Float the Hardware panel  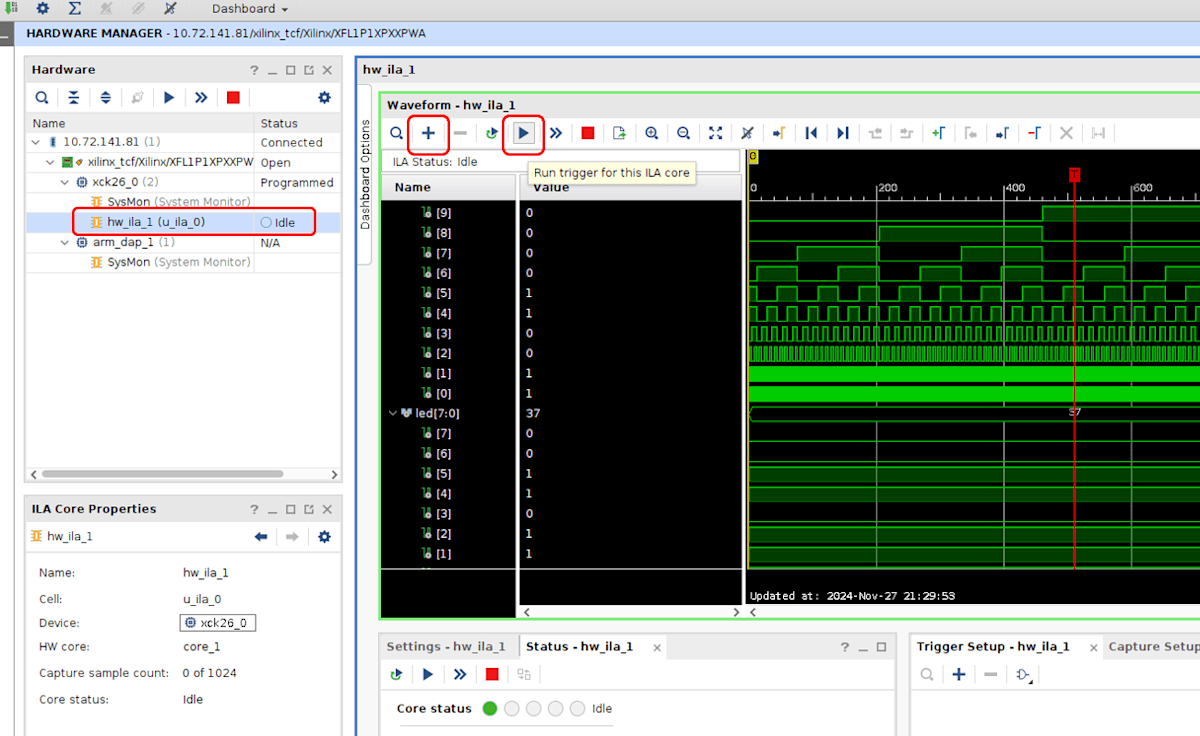[x=308, y=70]
